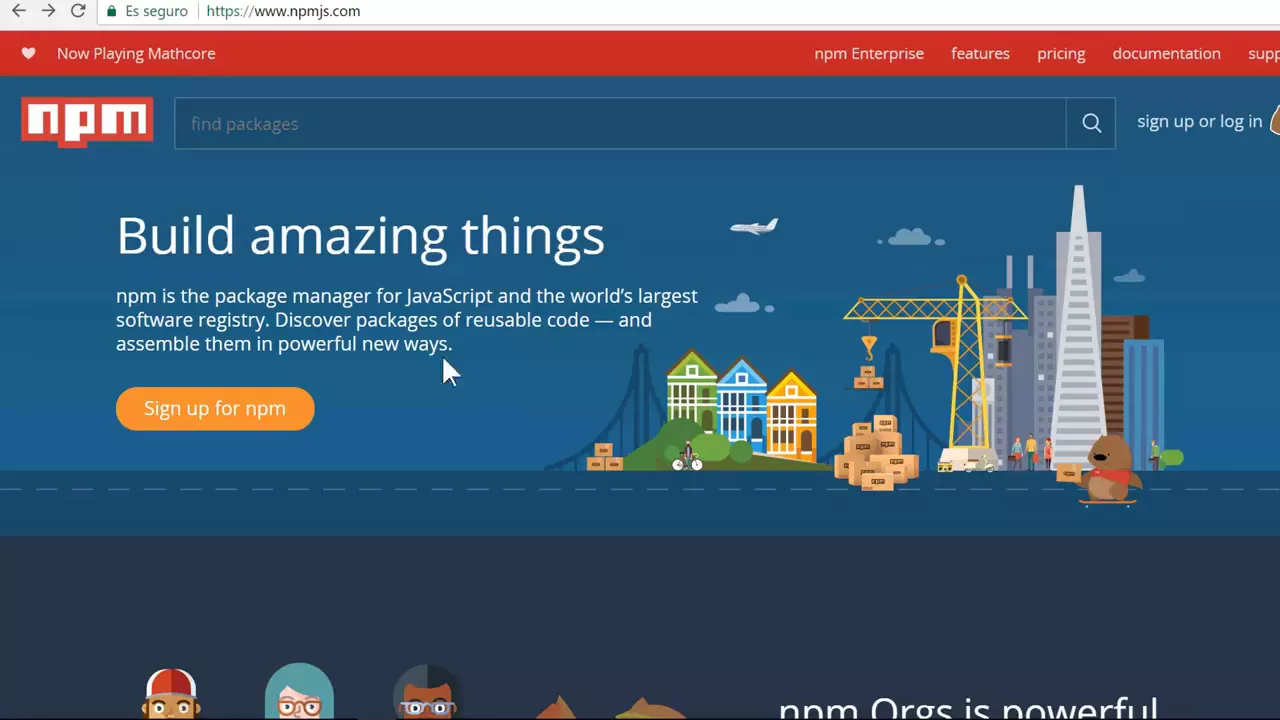Click the Build amazing things heading

360,236
